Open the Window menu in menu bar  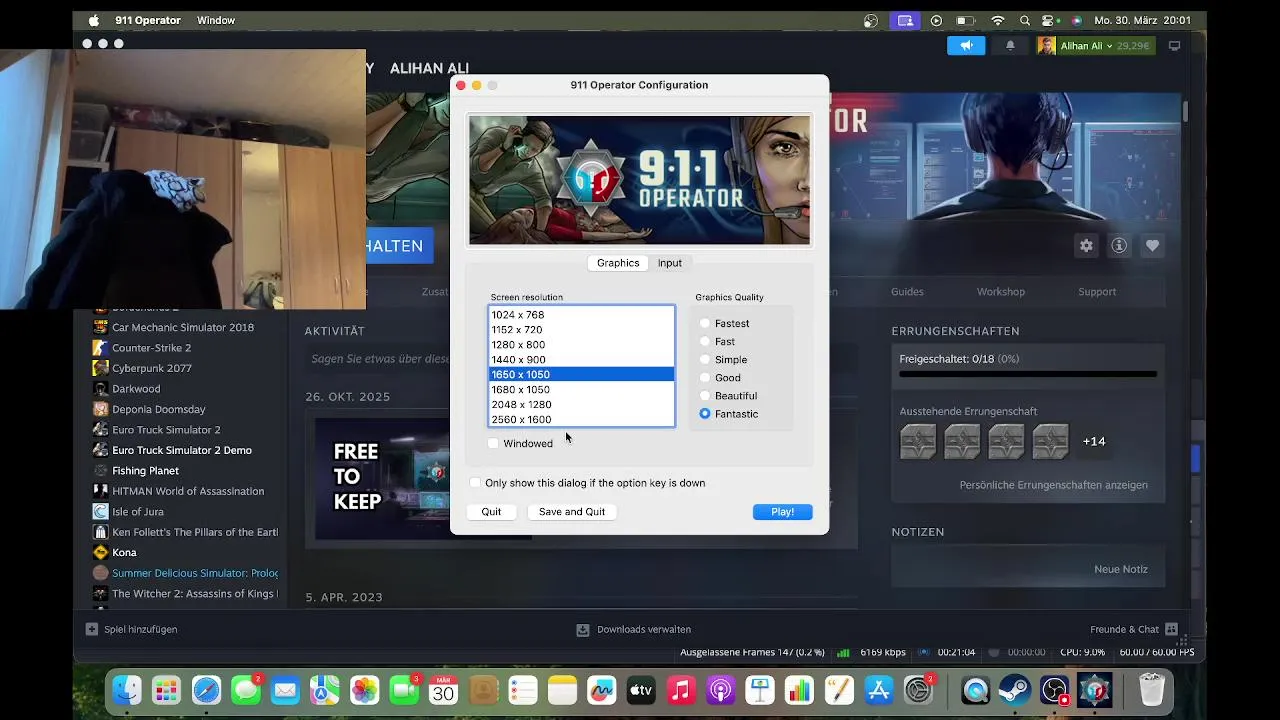tap(216, 20)
